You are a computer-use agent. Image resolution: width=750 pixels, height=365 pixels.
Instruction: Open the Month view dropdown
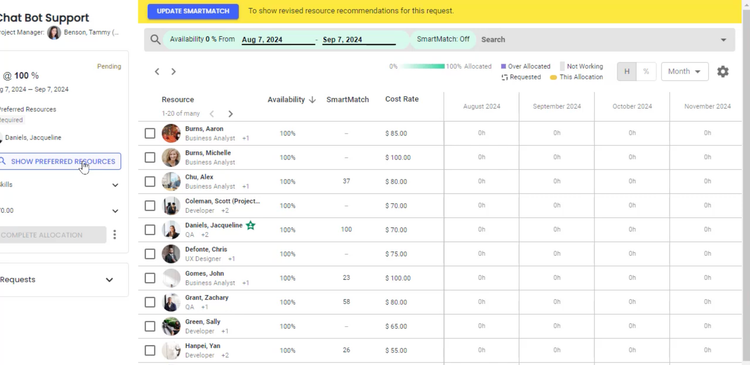tap(684, 72)
